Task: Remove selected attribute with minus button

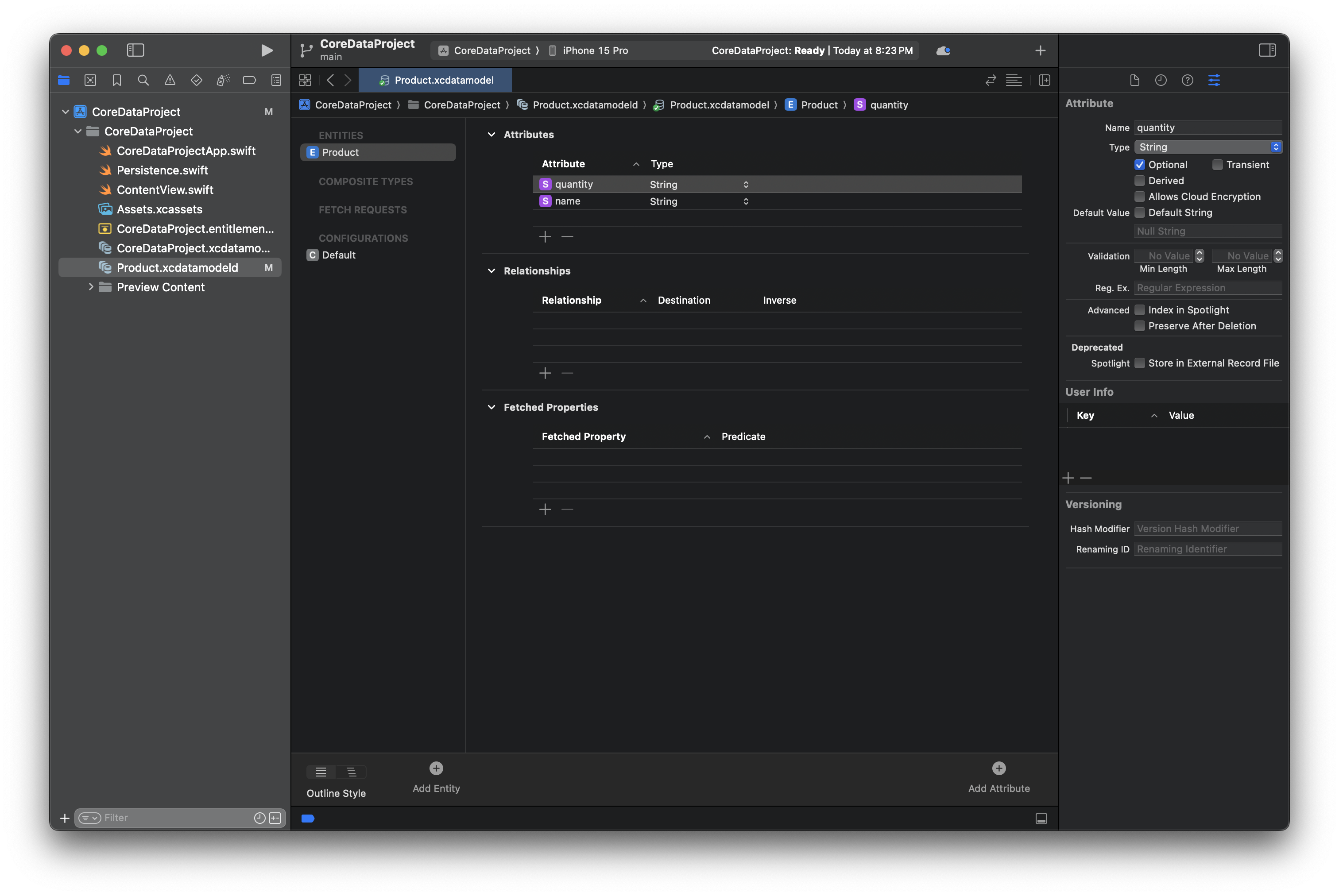Action: point(567,236)
